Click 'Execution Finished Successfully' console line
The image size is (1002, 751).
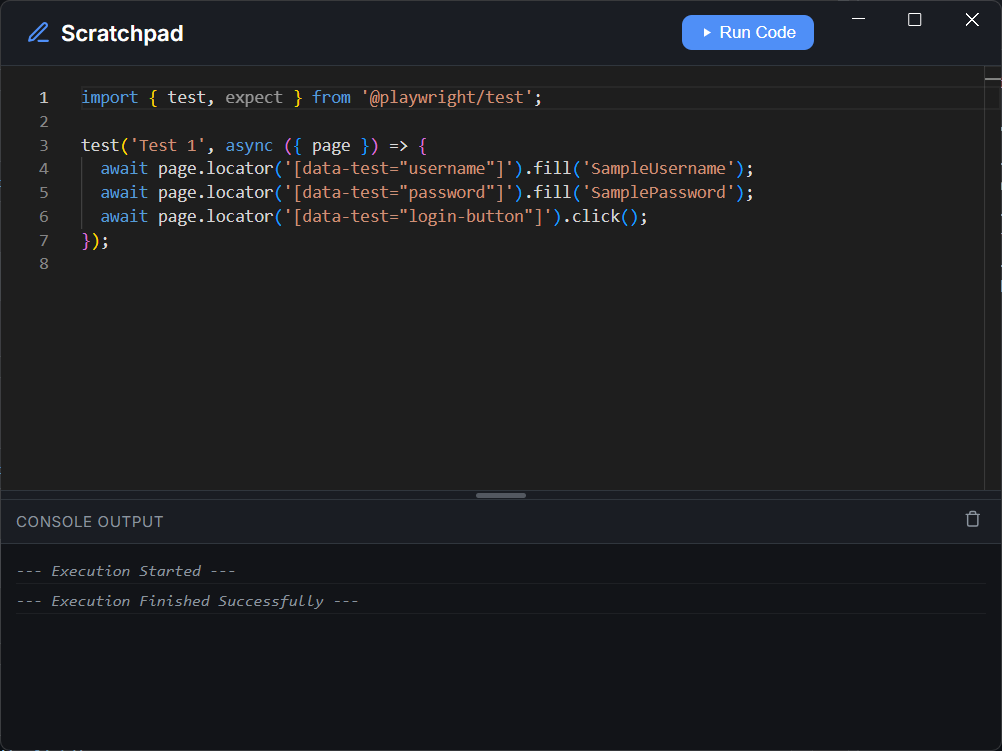point(187,601)
